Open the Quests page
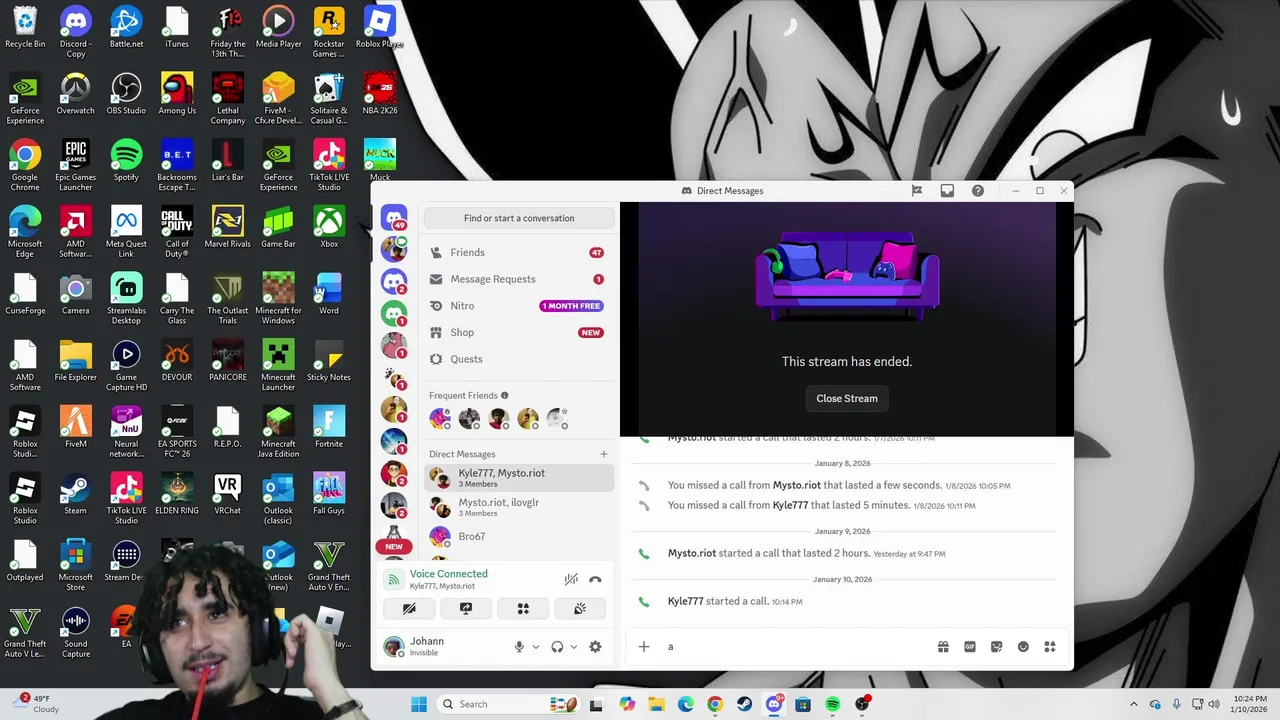 pos(518,359)
